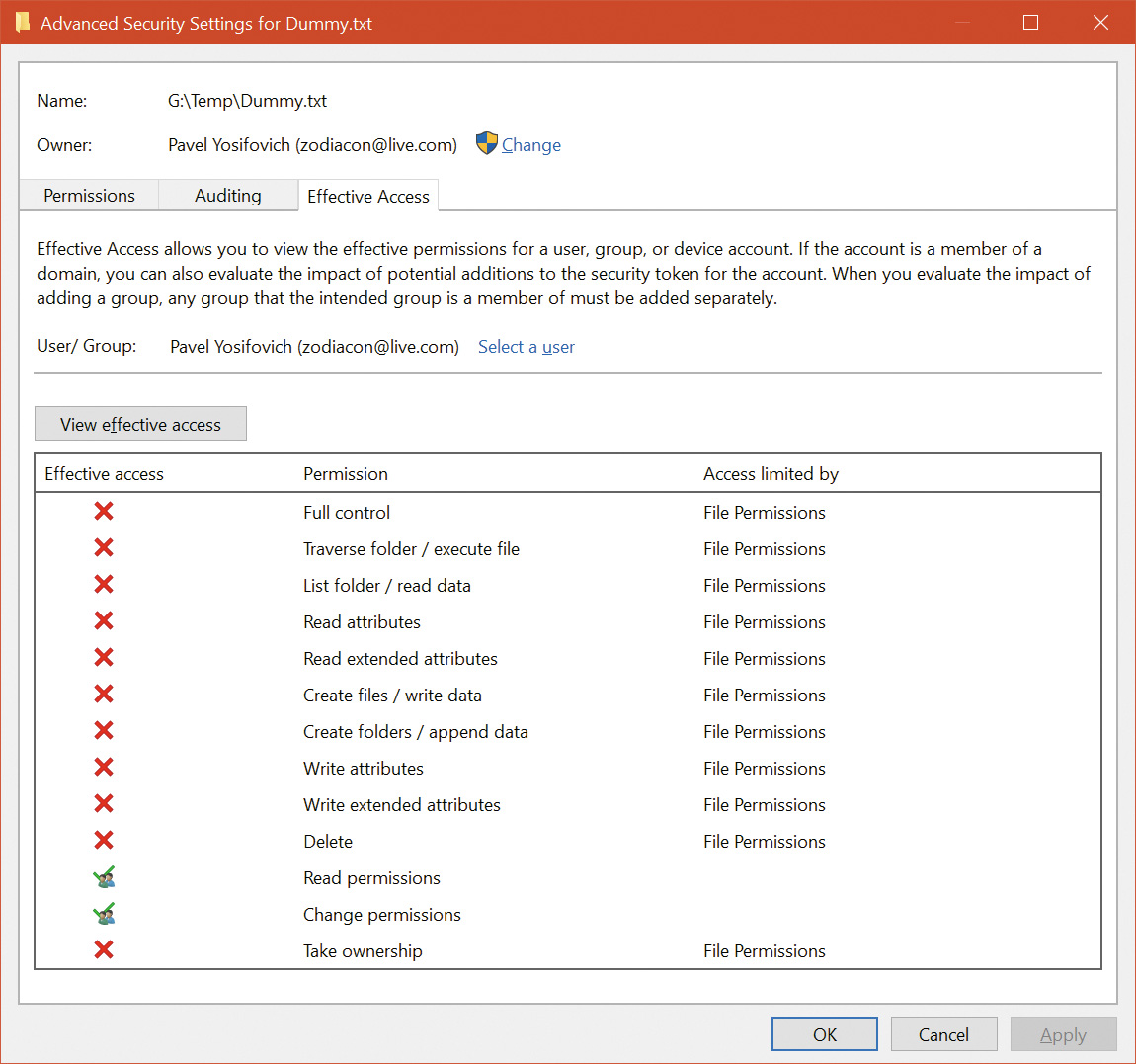
Task: Click the red X for Read attributes
Action: point(104,620)
